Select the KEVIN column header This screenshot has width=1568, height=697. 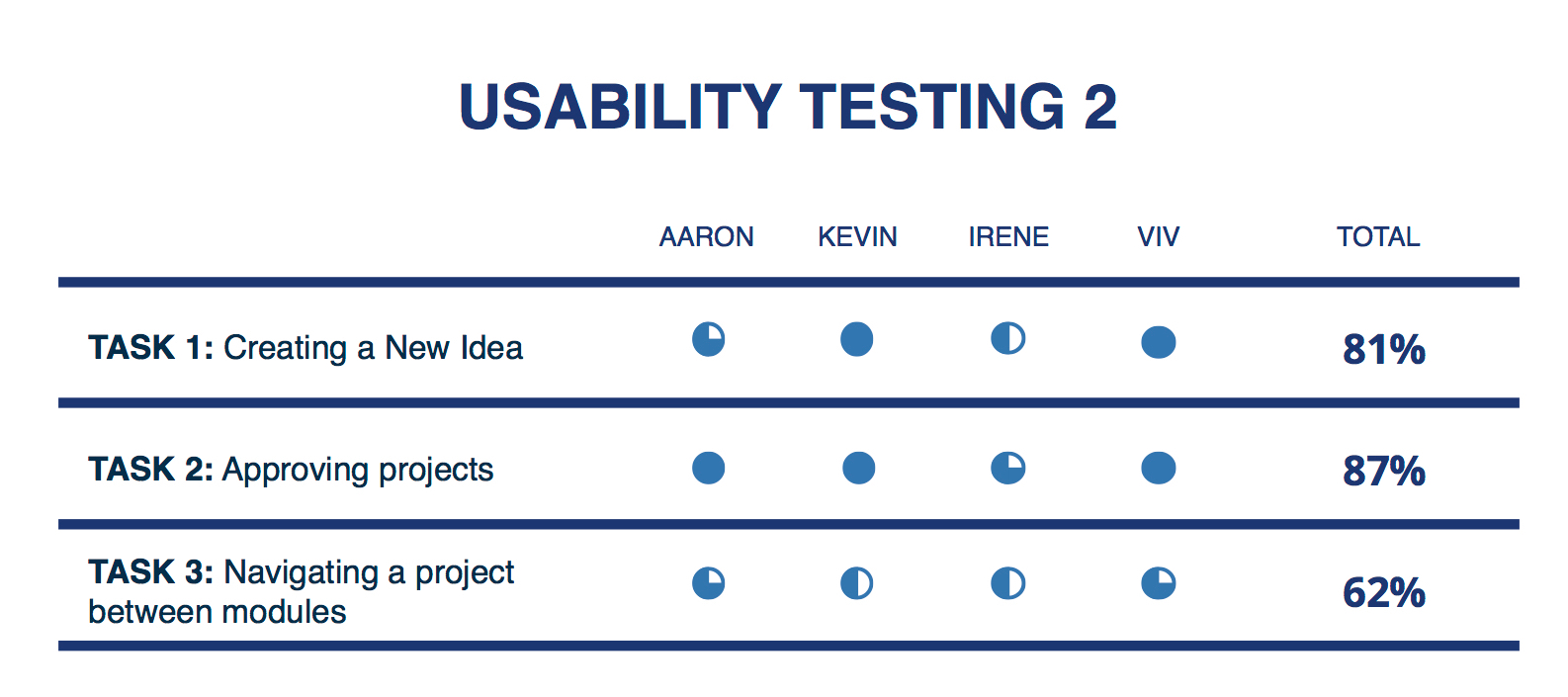click(858, 237)
